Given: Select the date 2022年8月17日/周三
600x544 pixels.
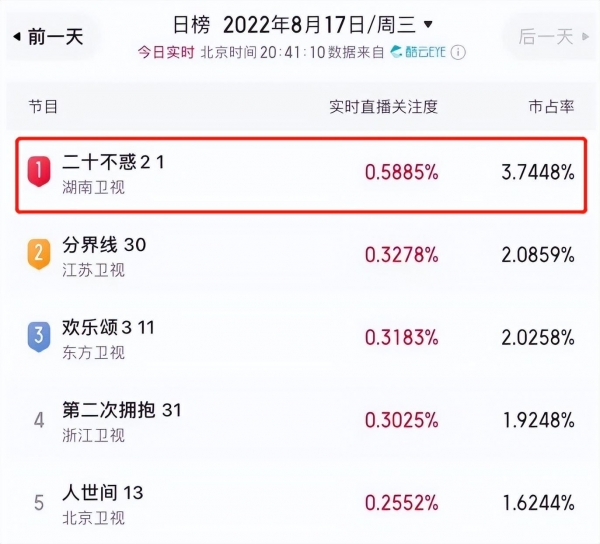Looking at the screenshot, I should pyautogui.click(x=320, y=24).
